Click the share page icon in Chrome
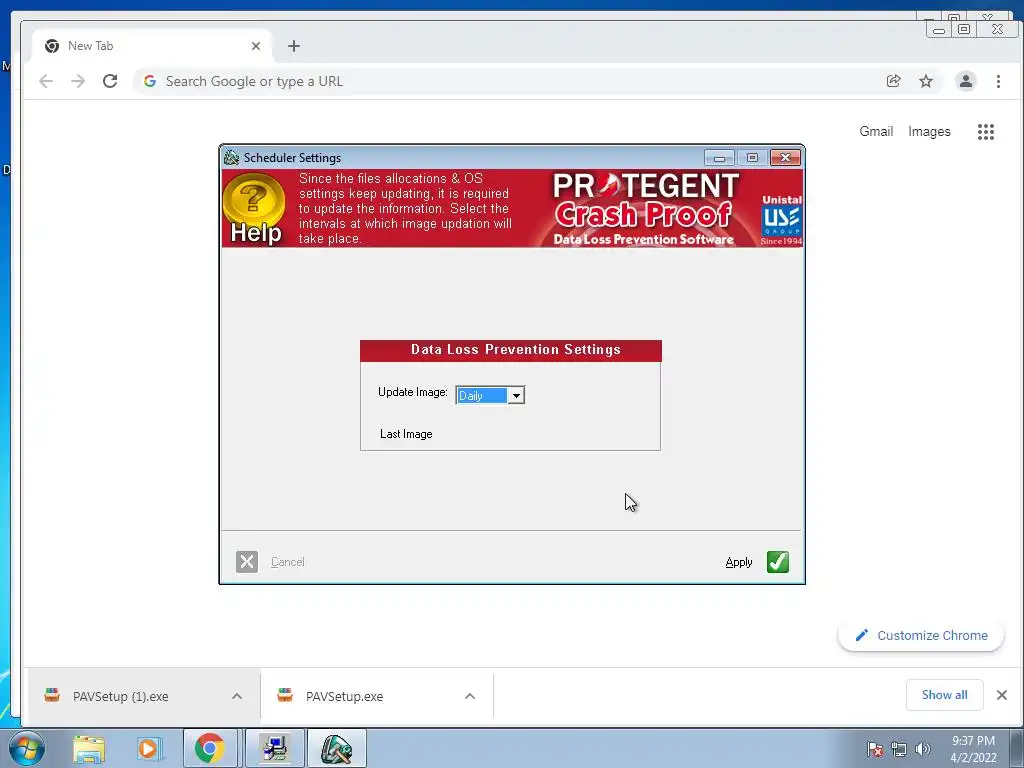Screen dimensions: 1024x768 point(893,81)
